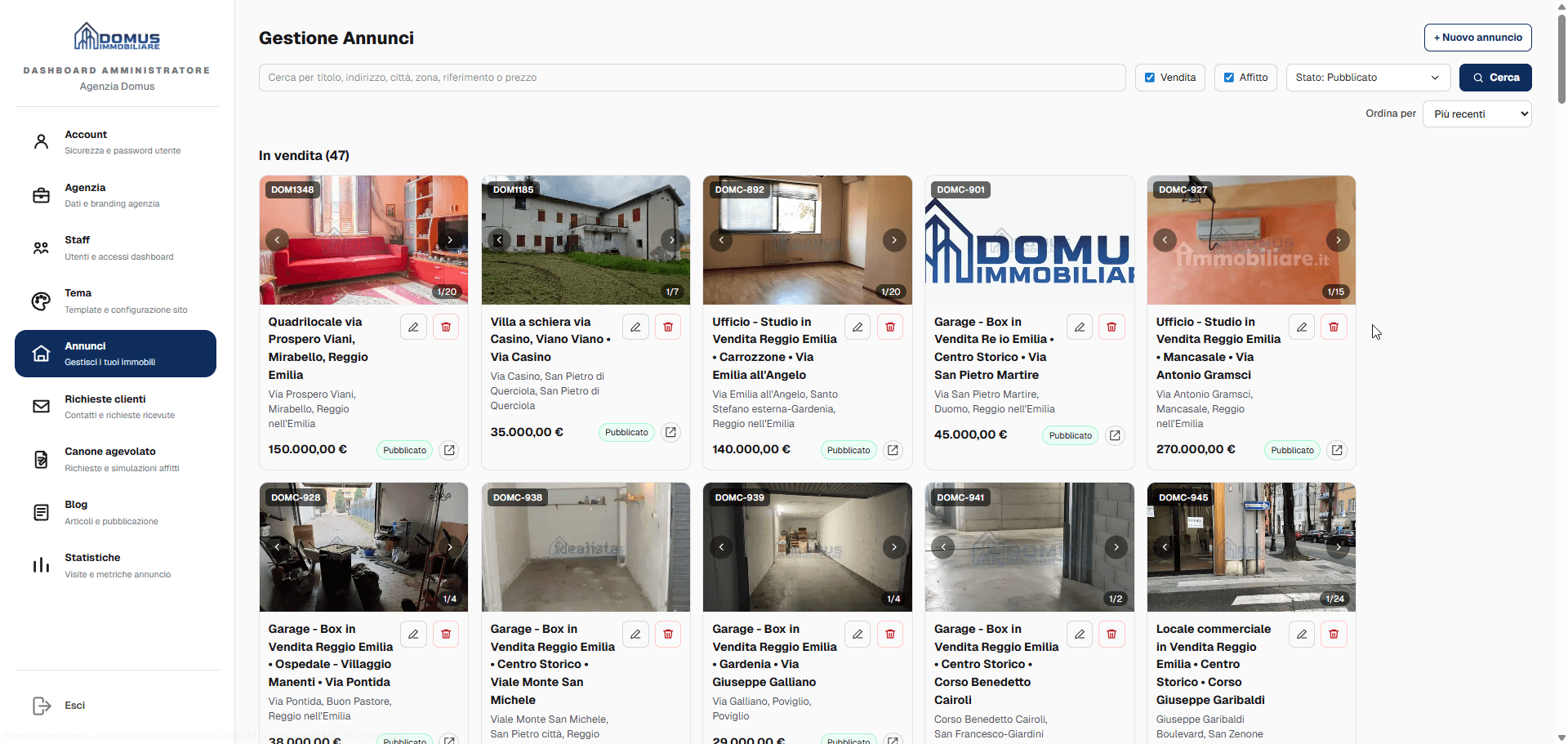This screenshot has width=1568, height=744.
Task: Edit the Giuseppe Galliano garage listing
Action: click(857, 634)
